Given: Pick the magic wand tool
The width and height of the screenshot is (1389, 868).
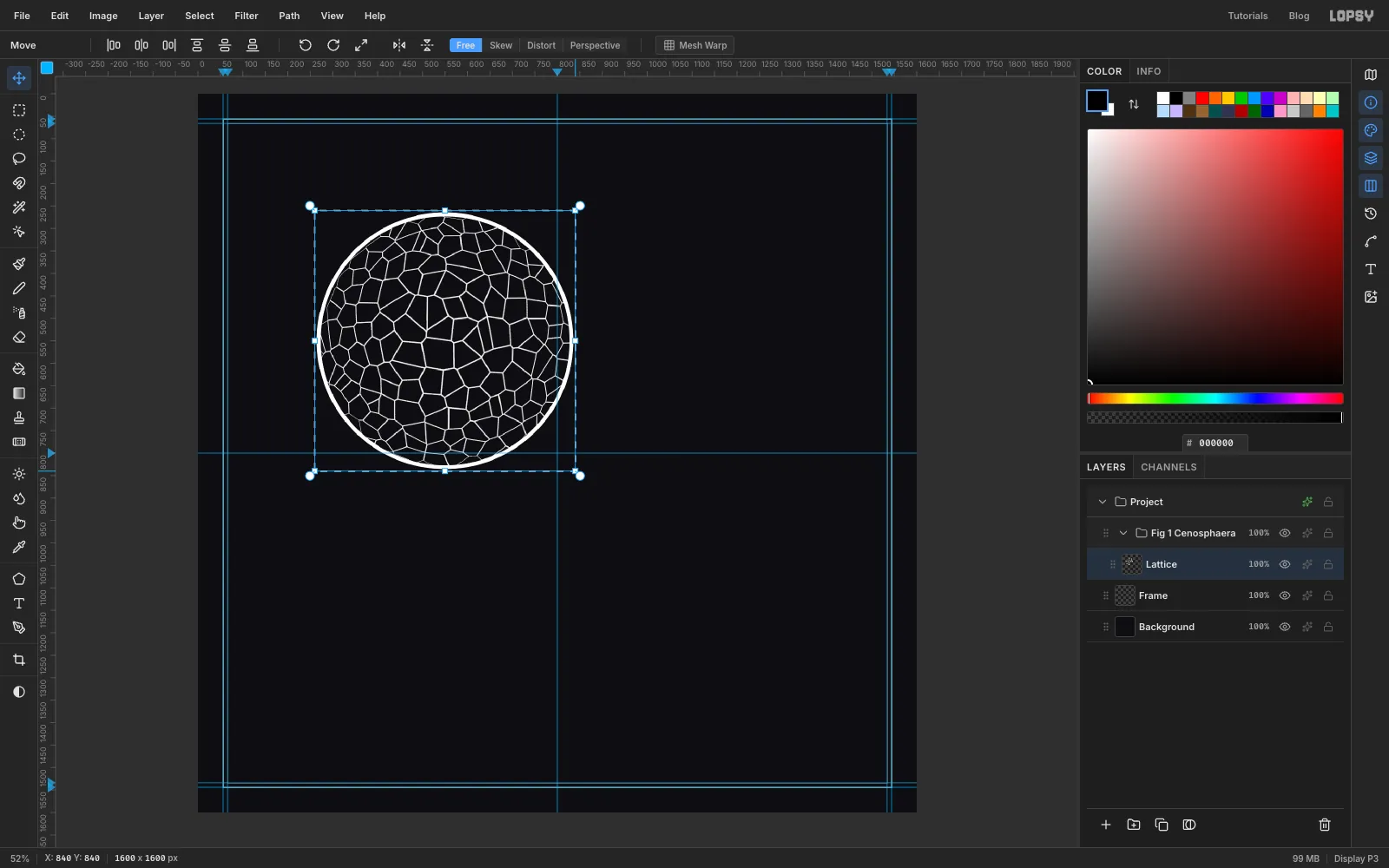Looking at the screenshot, I should [19, 207].
